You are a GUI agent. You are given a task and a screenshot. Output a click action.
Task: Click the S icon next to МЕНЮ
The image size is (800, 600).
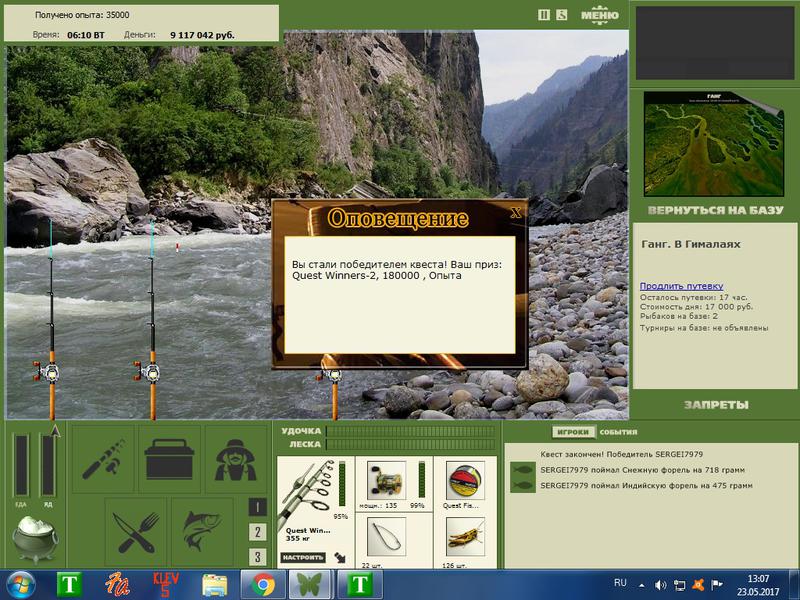[561, 15]
